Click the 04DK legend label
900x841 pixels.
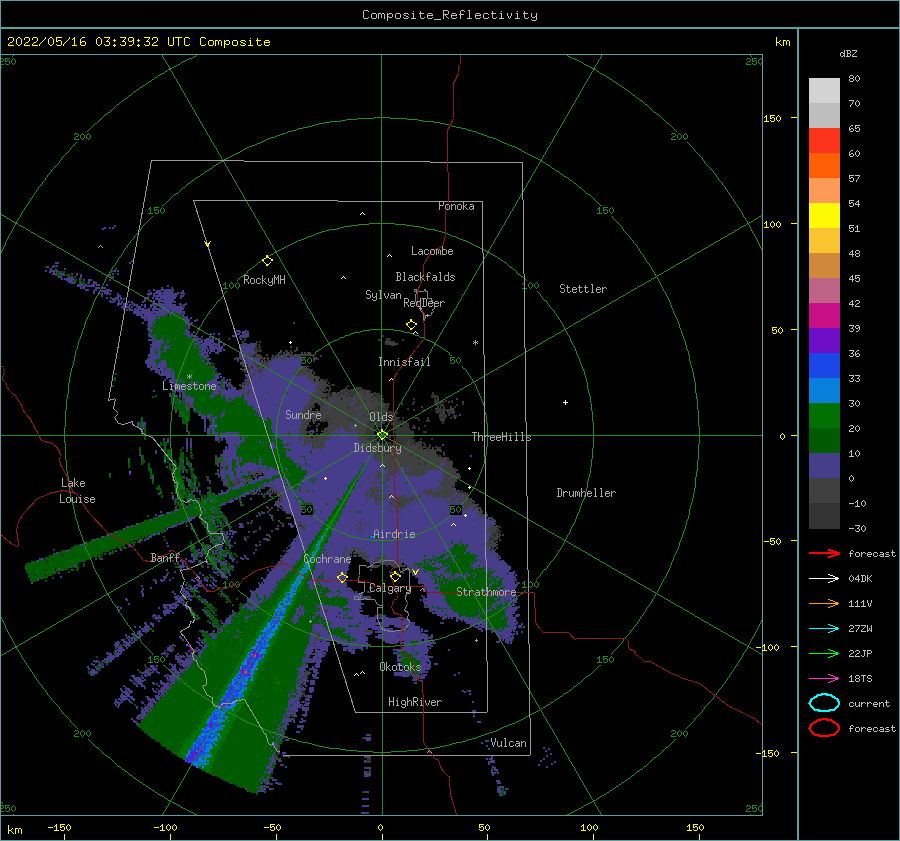click(860, 579)
